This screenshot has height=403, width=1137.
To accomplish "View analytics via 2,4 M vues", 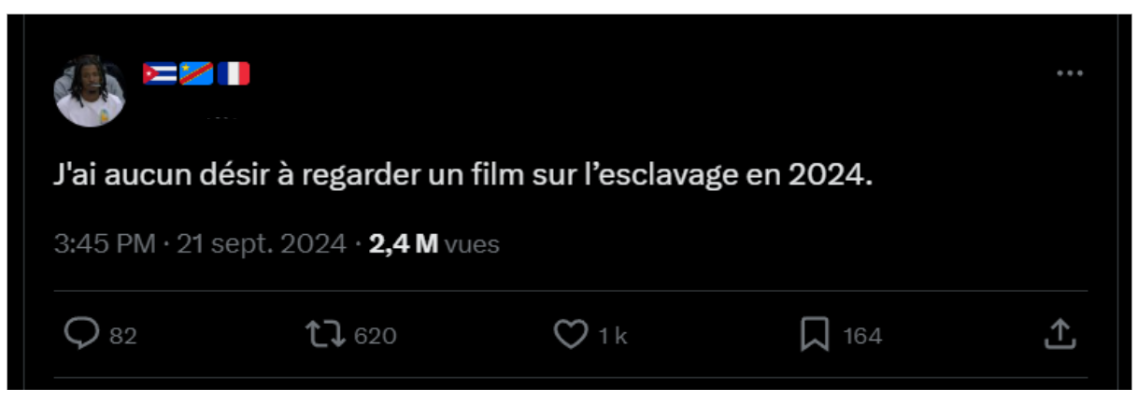I will (434, 245).
